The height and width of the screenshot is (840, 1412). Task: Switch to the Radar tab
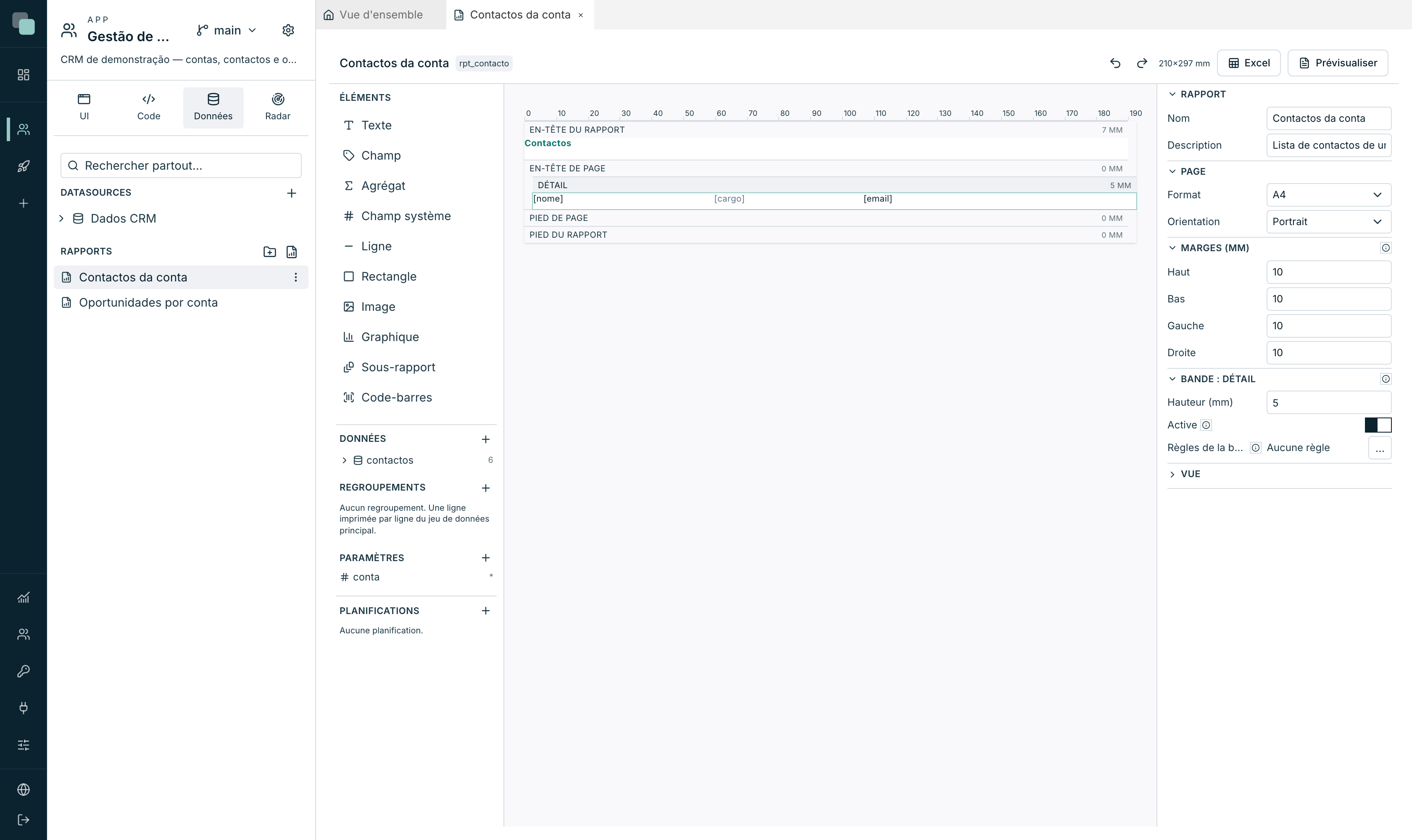pos(277,108)
